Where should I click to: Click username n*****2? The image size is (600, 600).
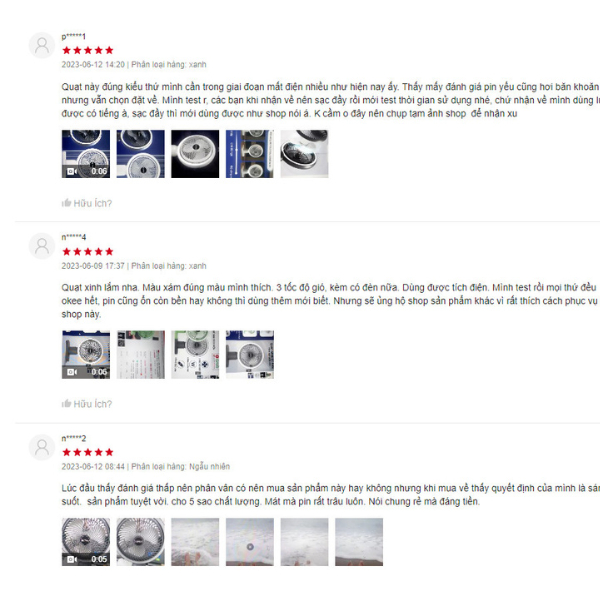click(x=73, y=439)
